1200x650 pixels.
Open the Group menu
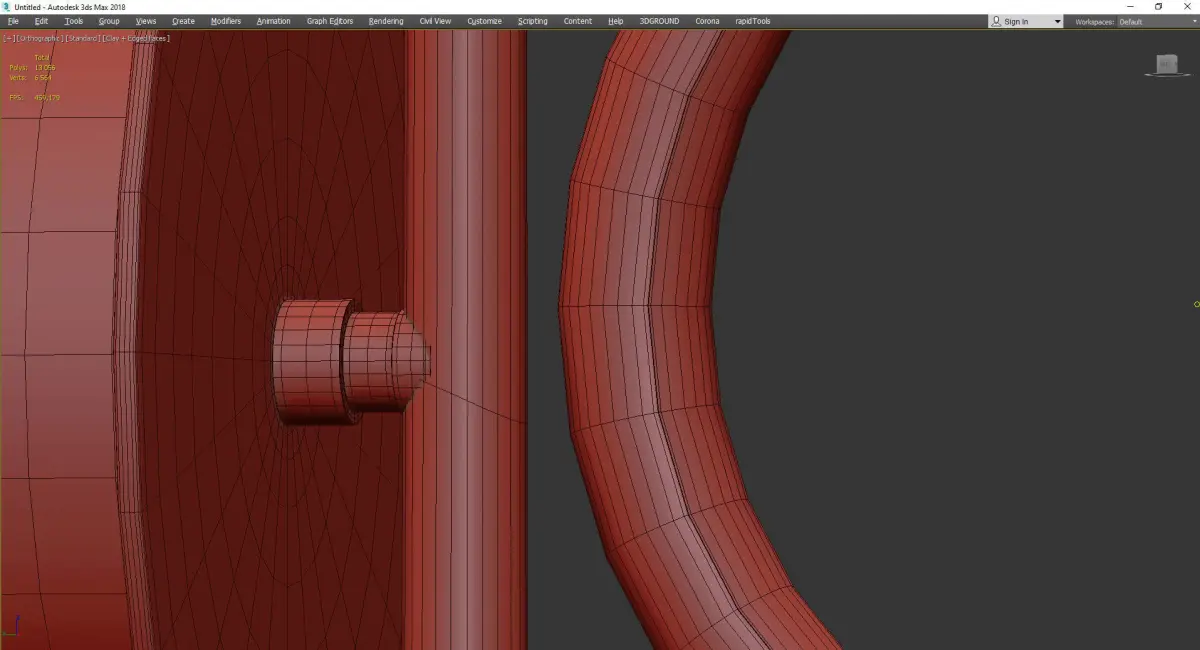pyautogui.click(x=109, y=21)
